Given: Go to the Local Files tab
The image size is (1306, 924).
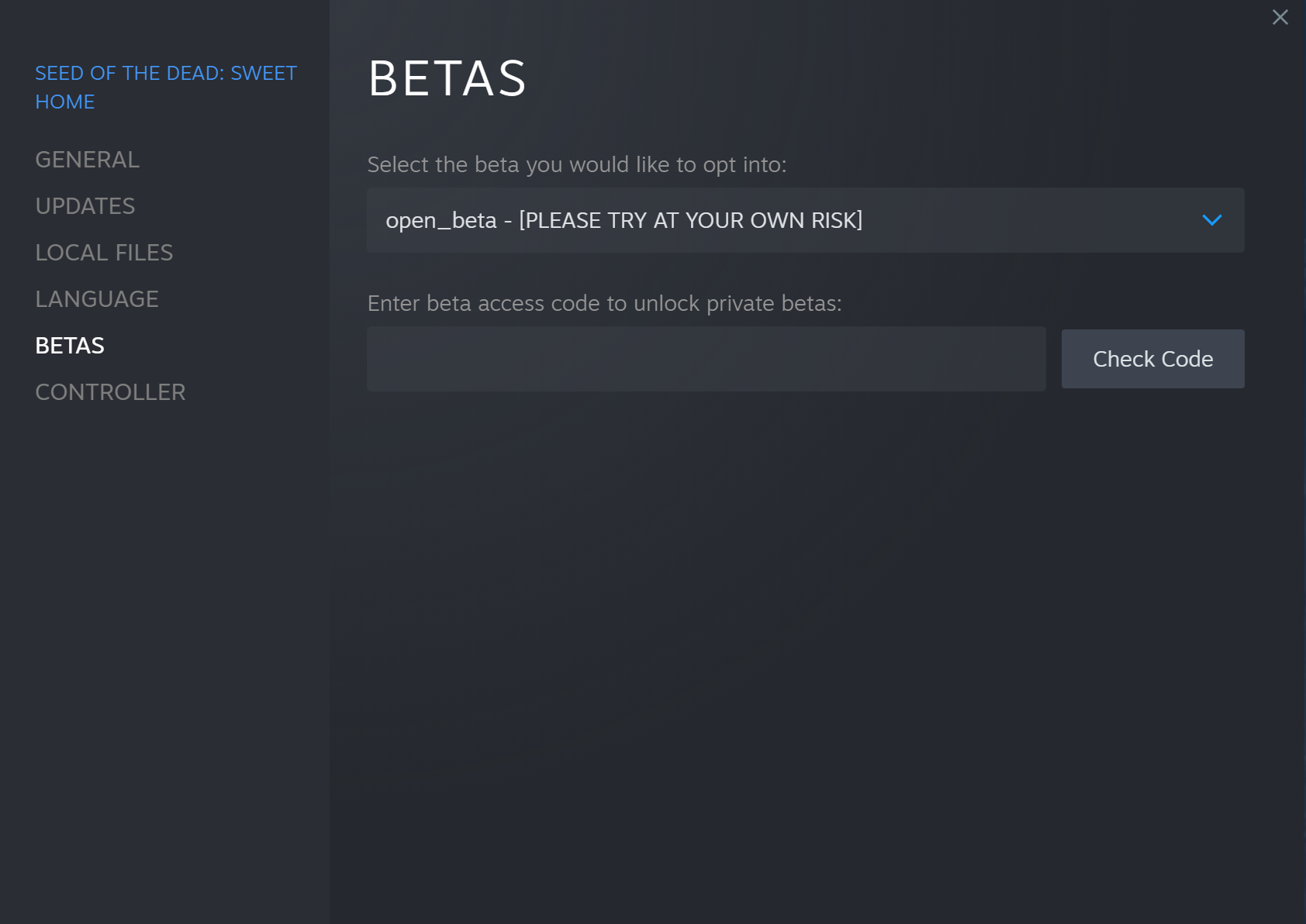Looking at the screenshot, I should [104, 253].
